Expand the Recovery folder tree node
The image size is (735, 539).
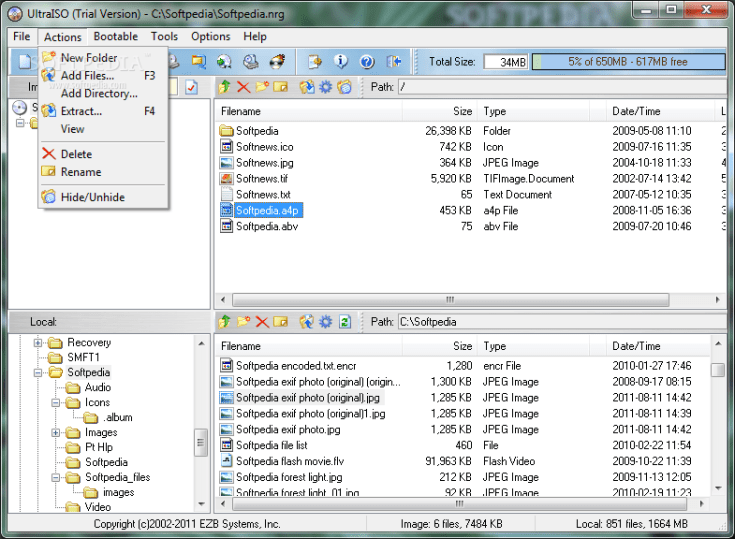(38, 343)
